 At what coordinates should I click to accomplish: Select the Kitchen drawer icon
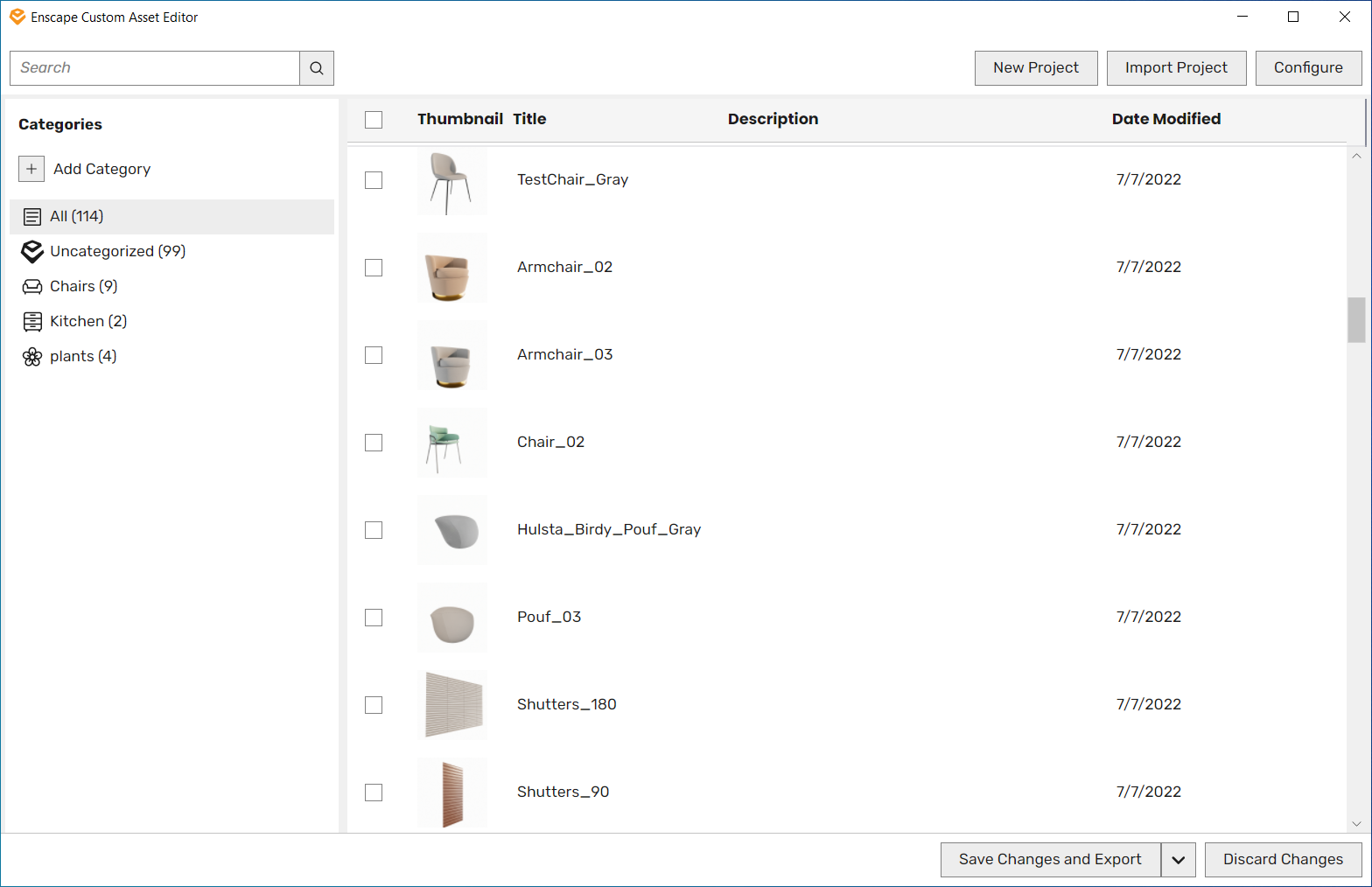pos(32,321)
